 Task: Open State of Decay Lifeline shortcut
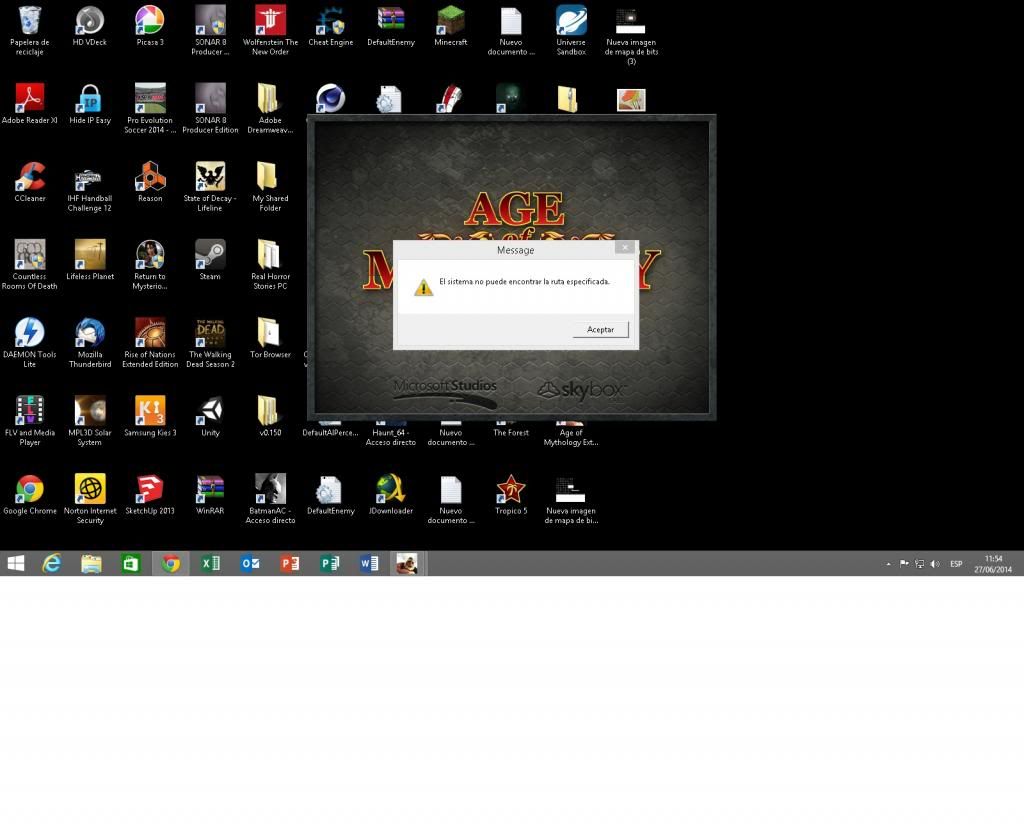(210, 187)
